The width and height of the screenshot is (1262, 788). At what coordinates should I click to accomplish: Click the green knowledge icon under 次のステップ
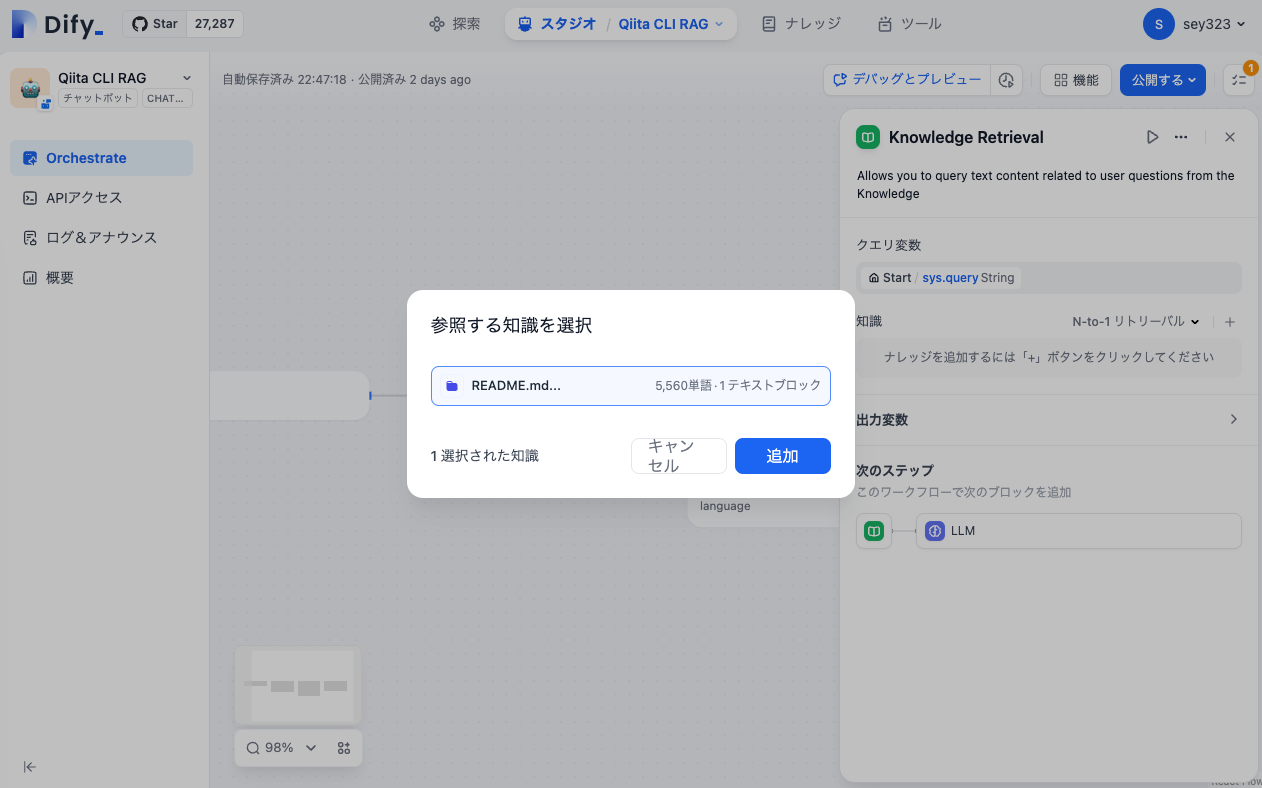coord(874,531)
